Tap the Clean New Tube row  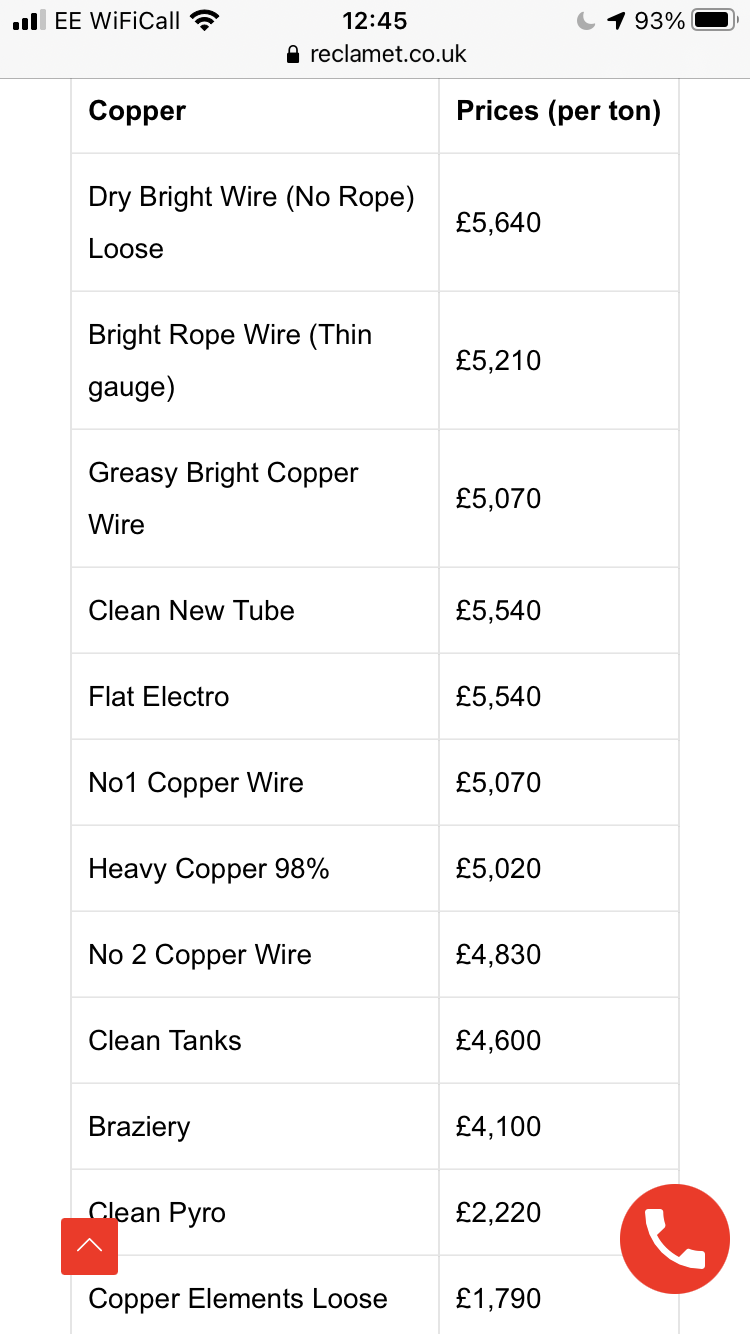(x=191, y=610)
